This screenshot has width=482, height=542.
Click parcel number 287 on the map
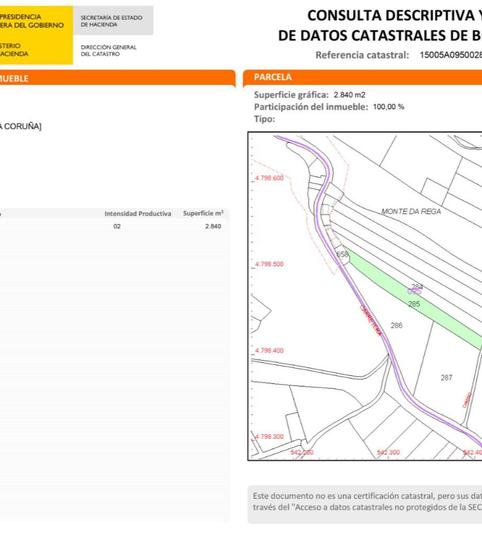(x=446, y=377)
